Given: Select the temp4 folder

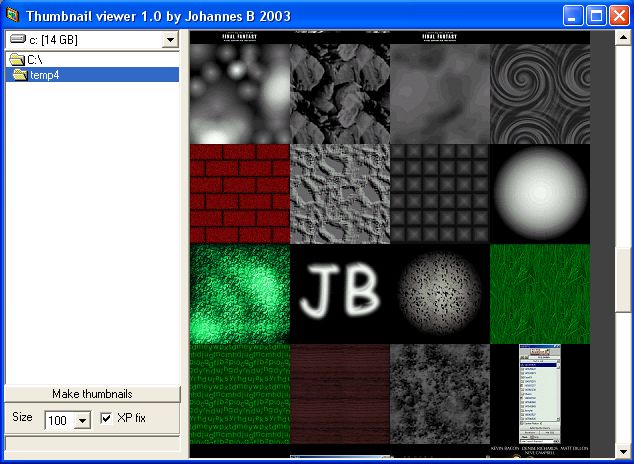Looking at the screenshot, I should pyautogui.click(x=44, y=75).
